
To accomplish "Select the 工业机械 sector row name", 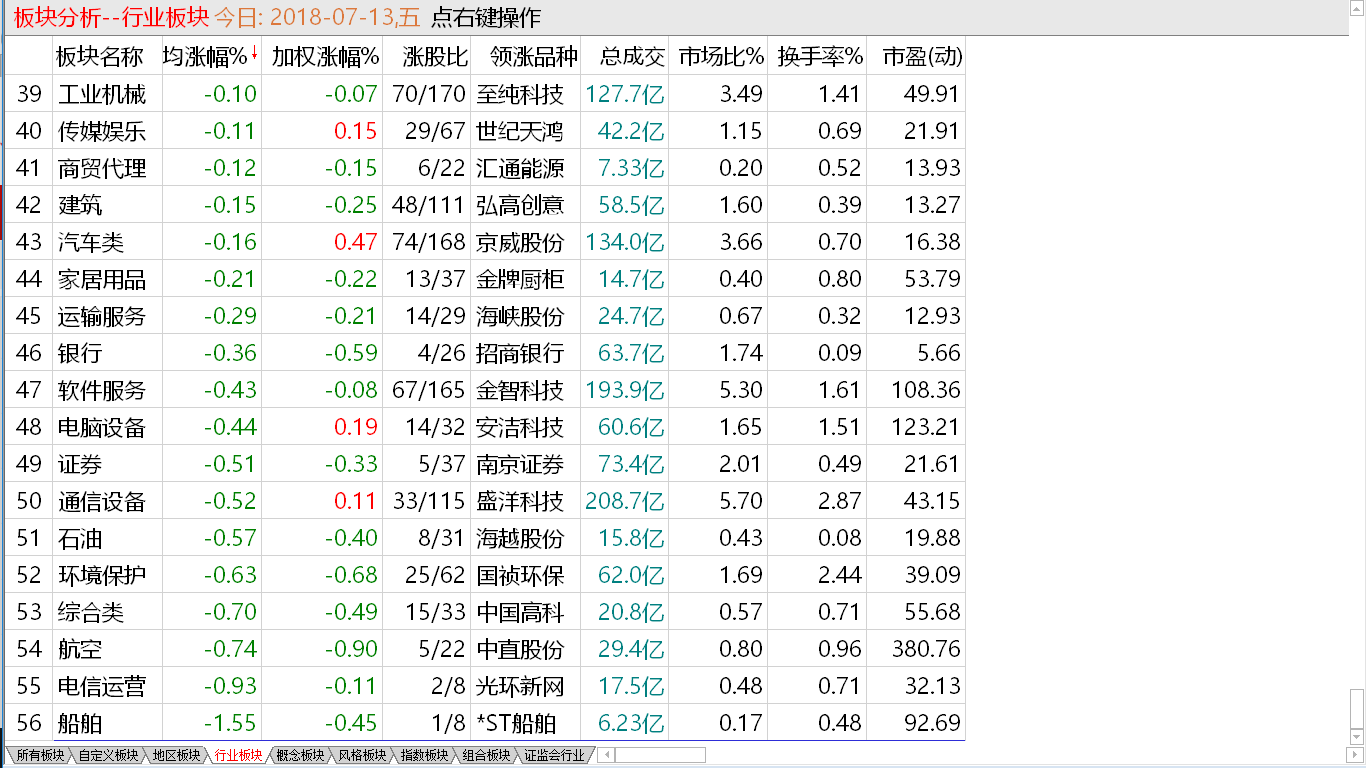I will (102, 94).
